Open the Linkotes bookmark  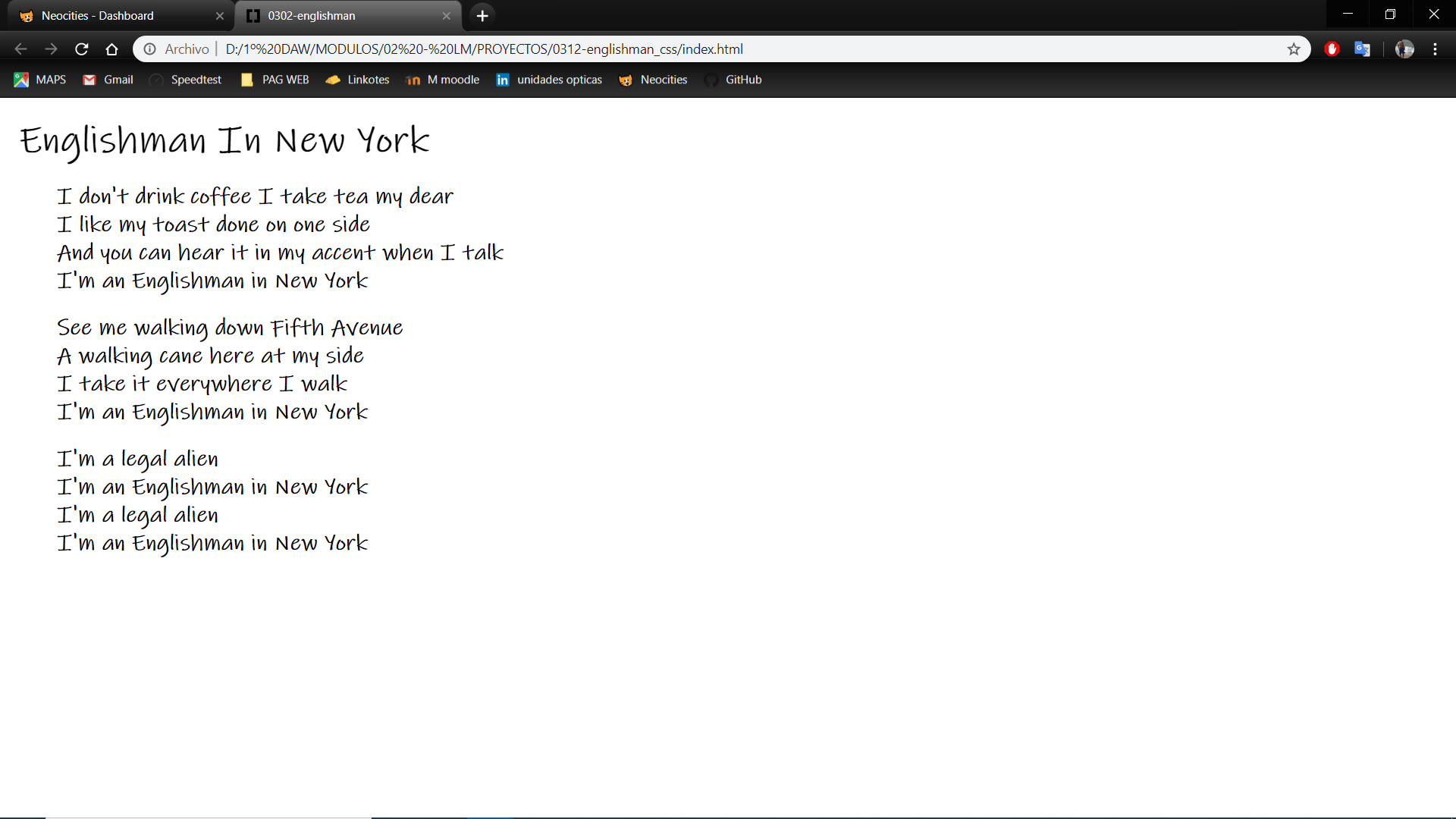coord(357,80)
